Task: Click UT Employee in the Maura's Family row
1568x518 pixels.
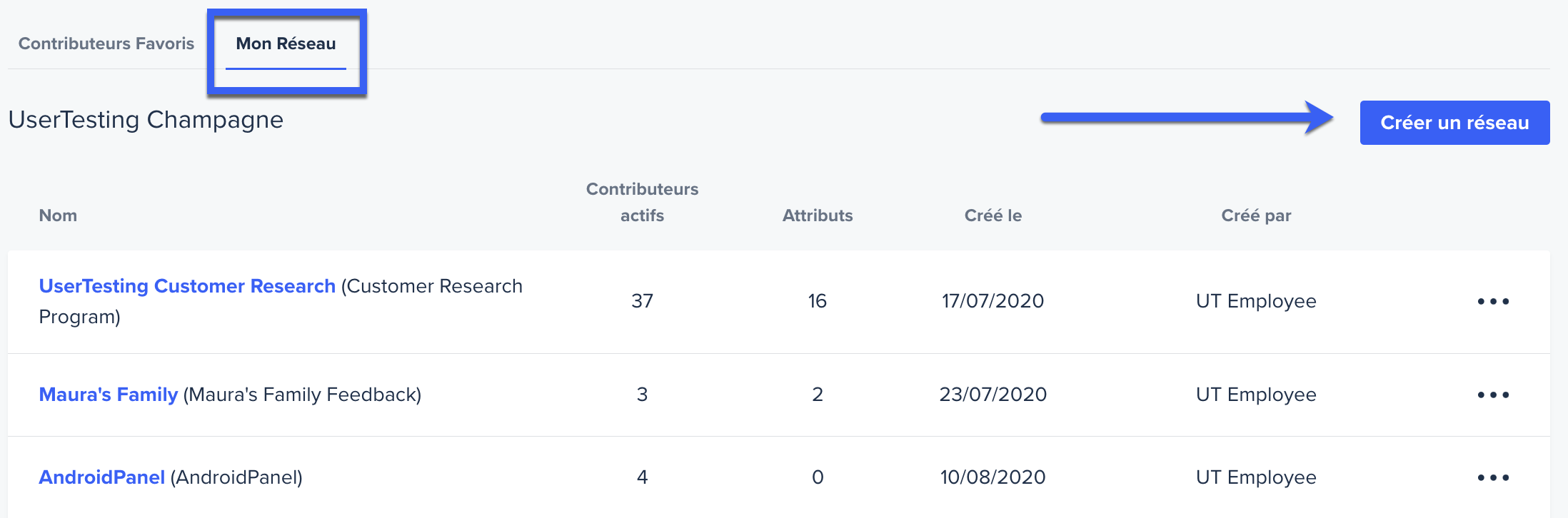Action: [1256, 395]
